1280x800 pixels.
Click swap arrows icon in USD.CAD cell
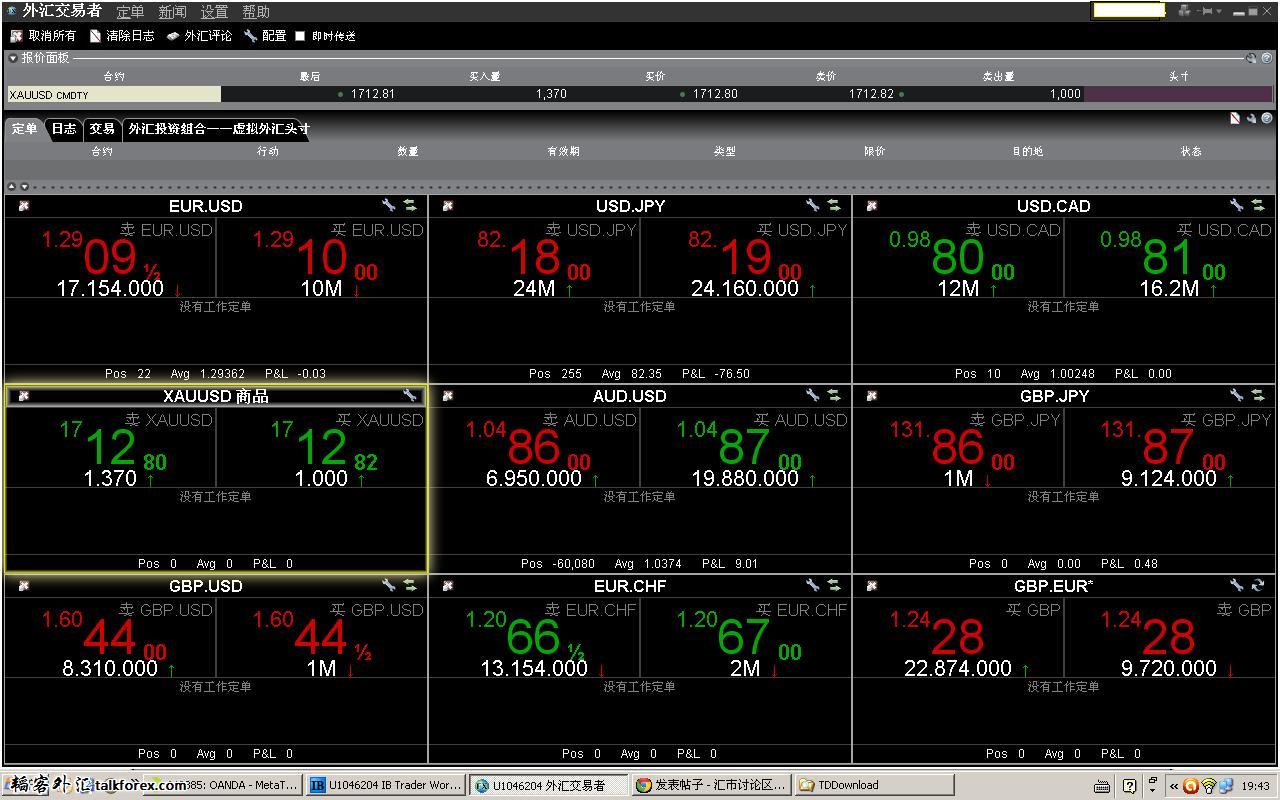coord(1258,205)
